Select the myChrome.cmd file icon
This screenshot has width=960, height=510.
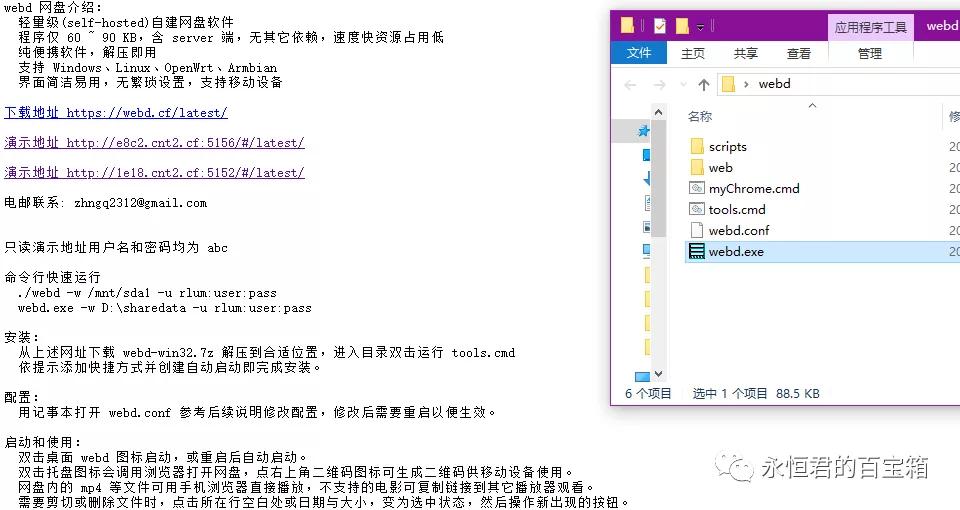(697, 188)
